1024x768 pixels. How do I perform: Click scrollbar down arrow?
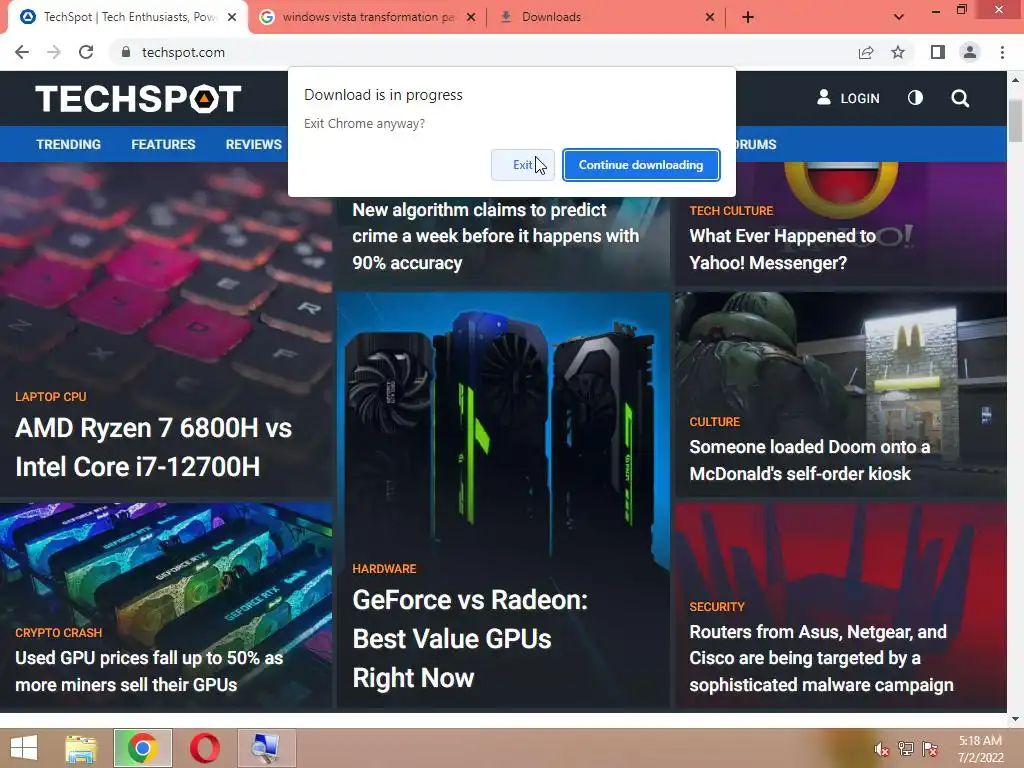pyautogui.click(x=1015, y=719)
